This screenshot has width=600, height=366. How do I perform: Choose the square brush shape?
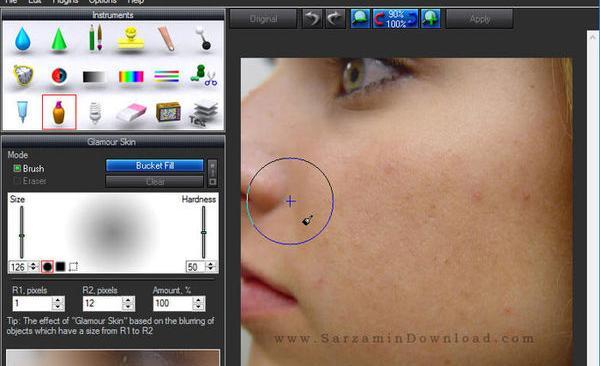click(60, 266)
